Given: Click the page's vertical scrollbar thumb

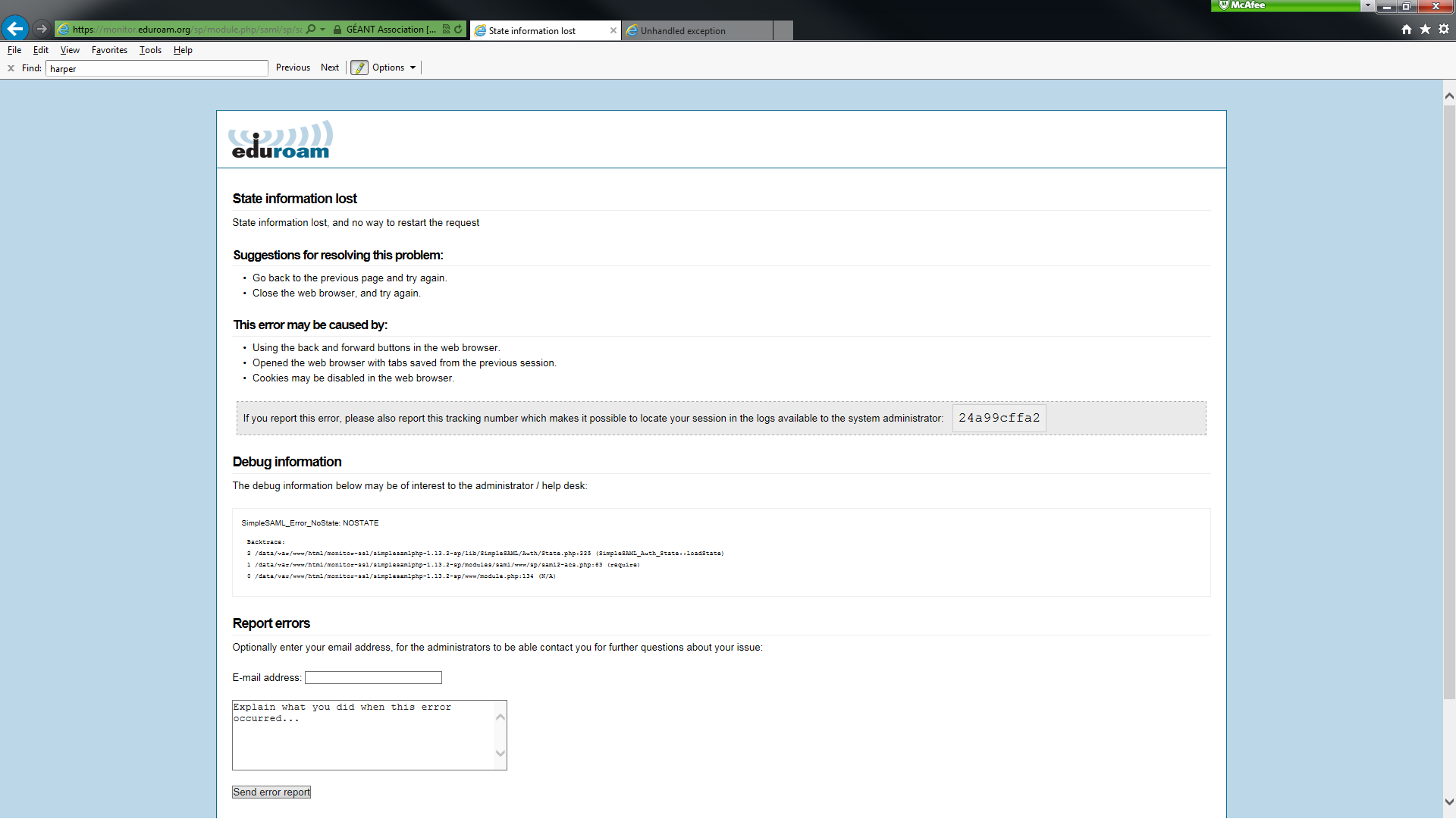Looking at the screenshot, I should point(1449,402).
